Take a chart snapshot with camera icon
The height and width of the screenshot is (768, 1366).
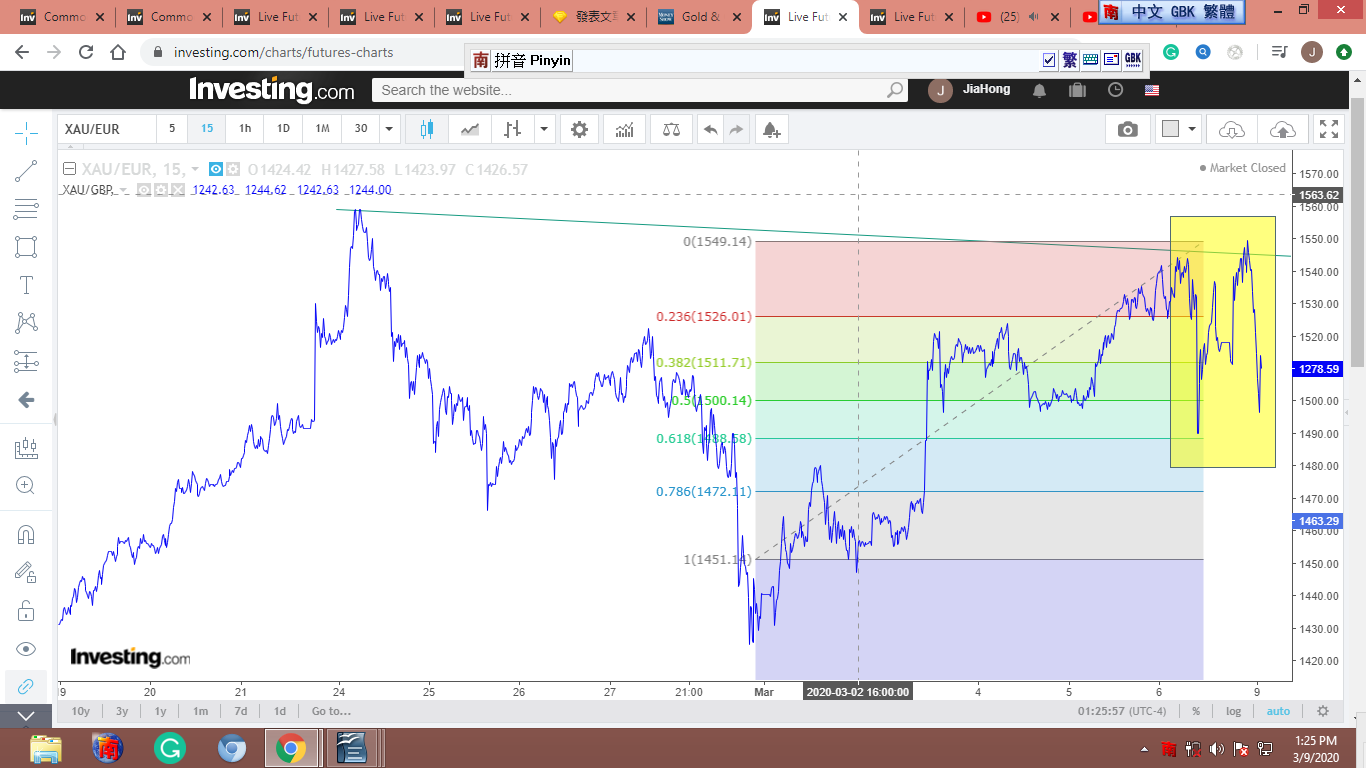click(1127, 129)
